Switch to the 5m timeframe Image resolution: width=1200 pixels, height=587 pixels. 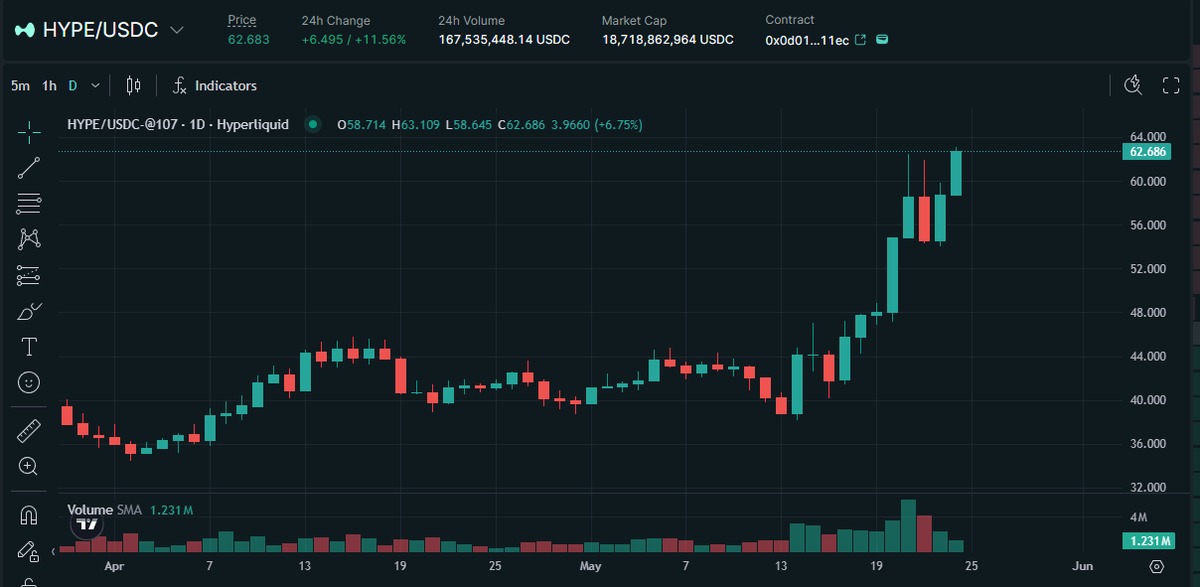coord(20,86)
